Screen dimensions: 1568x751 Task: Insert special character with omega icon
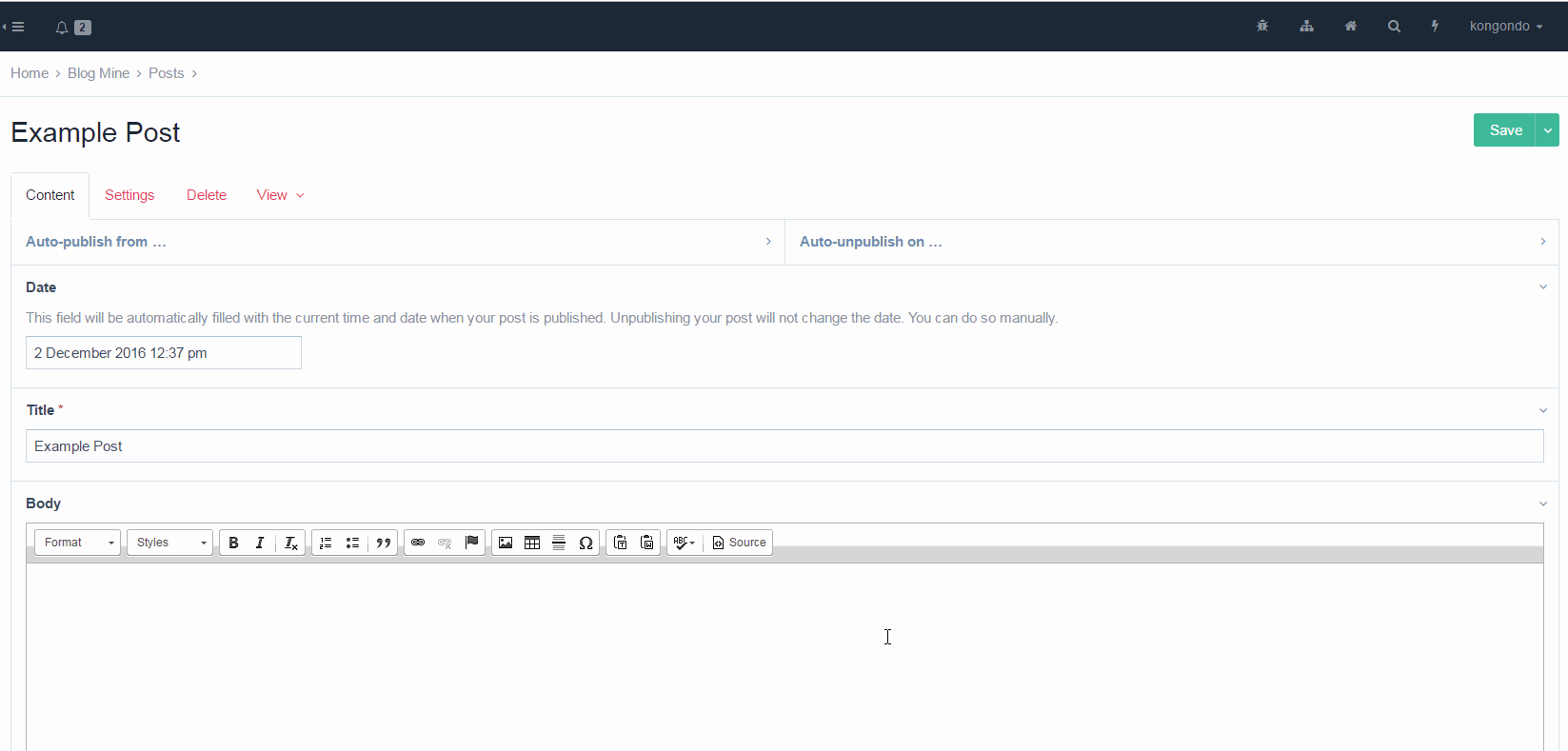click(x=586, y=543)
